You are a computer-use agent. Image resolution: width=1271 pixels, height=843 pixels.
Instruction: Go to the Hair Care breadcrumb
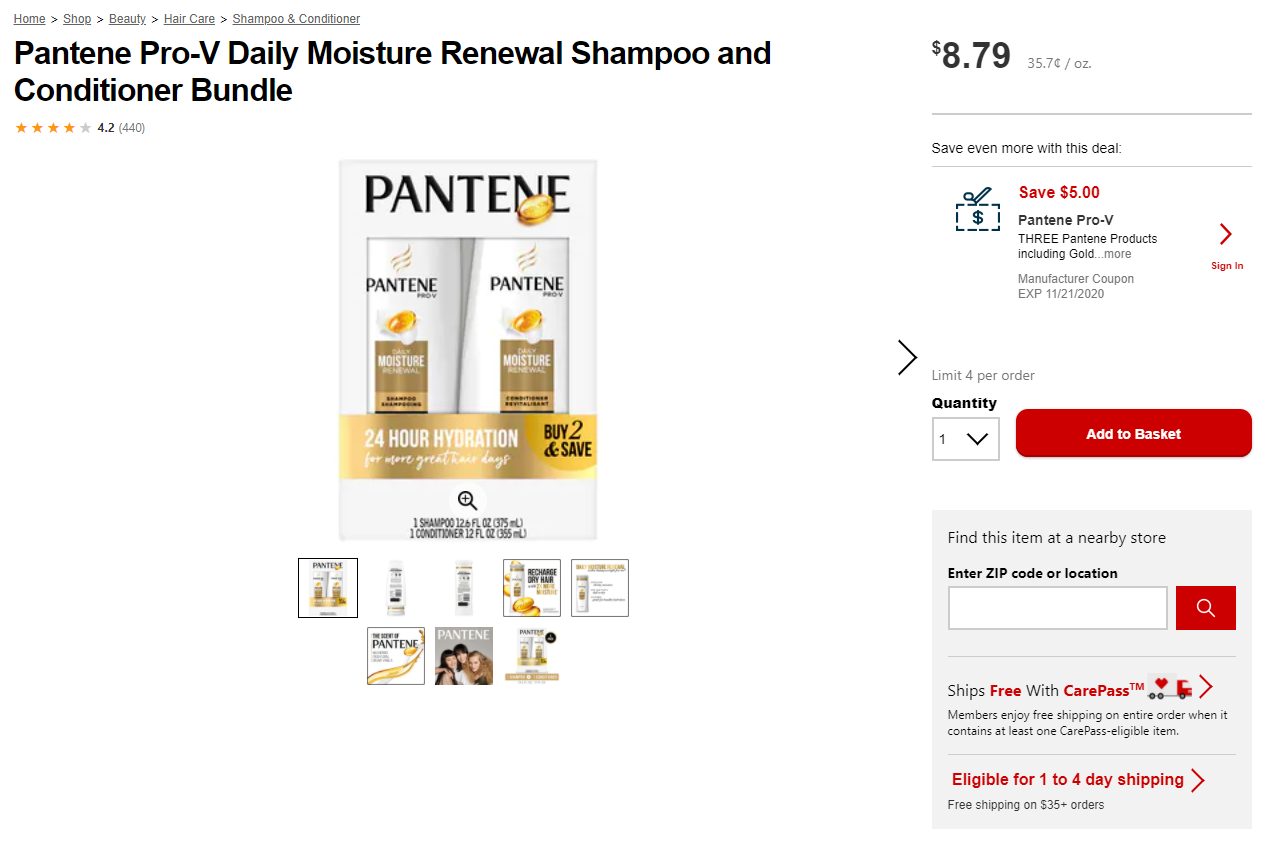point(190,19)
